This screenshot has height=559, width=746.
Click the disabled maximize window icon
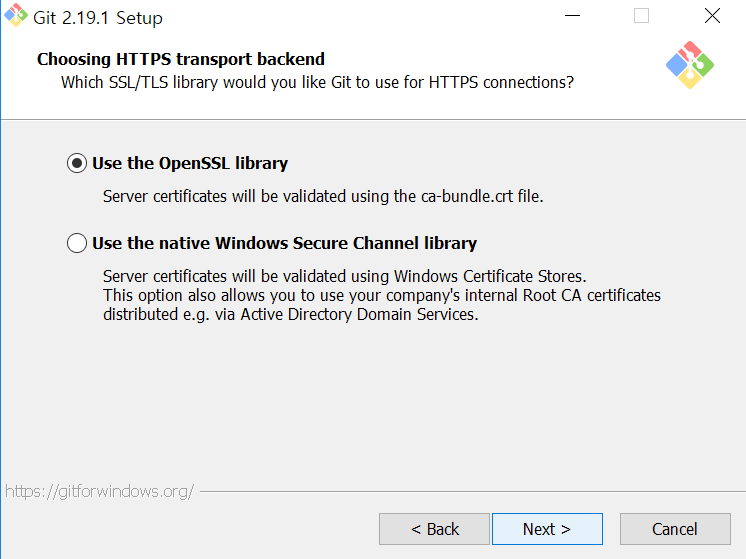pos(641,16)
